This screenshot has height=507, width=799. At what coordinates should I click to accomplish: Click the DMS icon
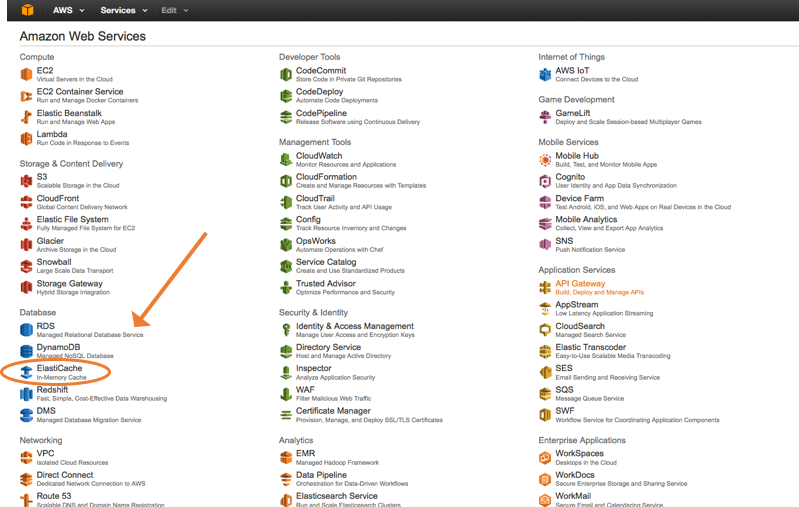click(26, 415)
